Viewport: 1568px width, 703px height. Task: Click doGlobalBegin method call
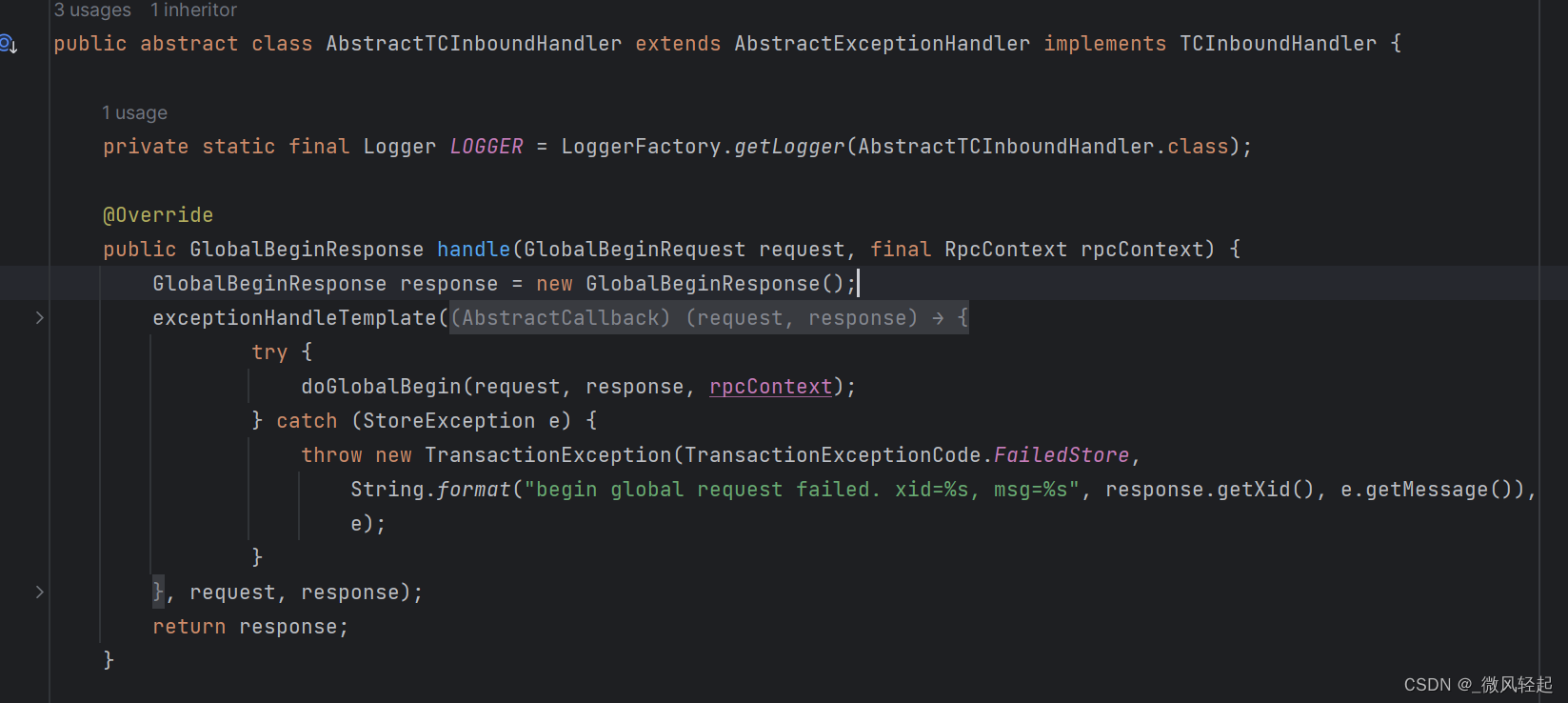[x=381, y=387]
